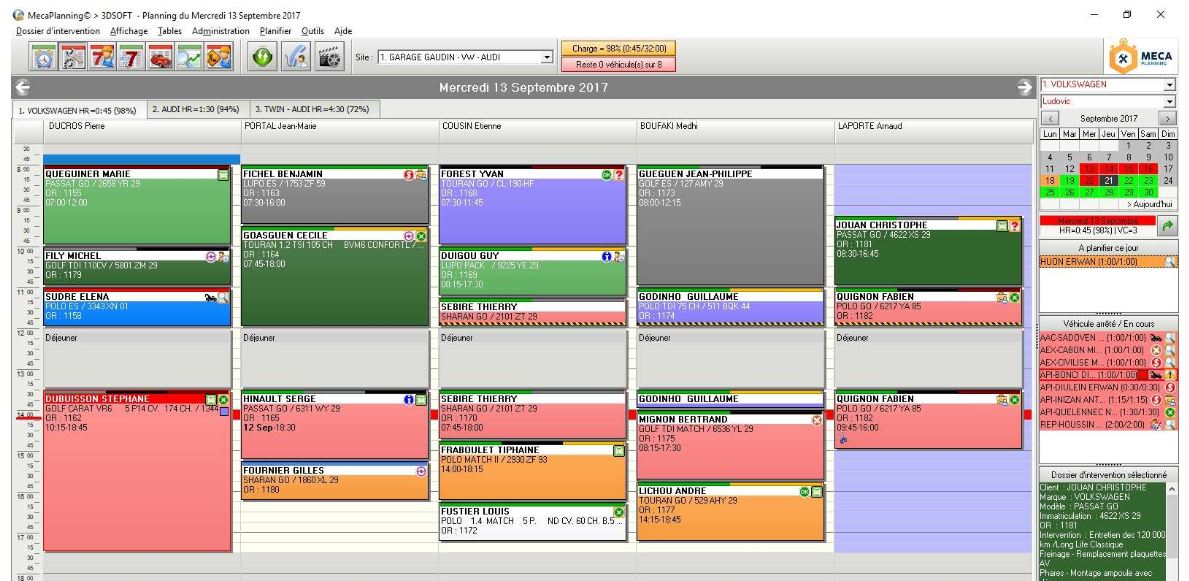Screen dimensions: 1189x581
Task: Click red question mark on Forest Yvan
Action: 619,175
